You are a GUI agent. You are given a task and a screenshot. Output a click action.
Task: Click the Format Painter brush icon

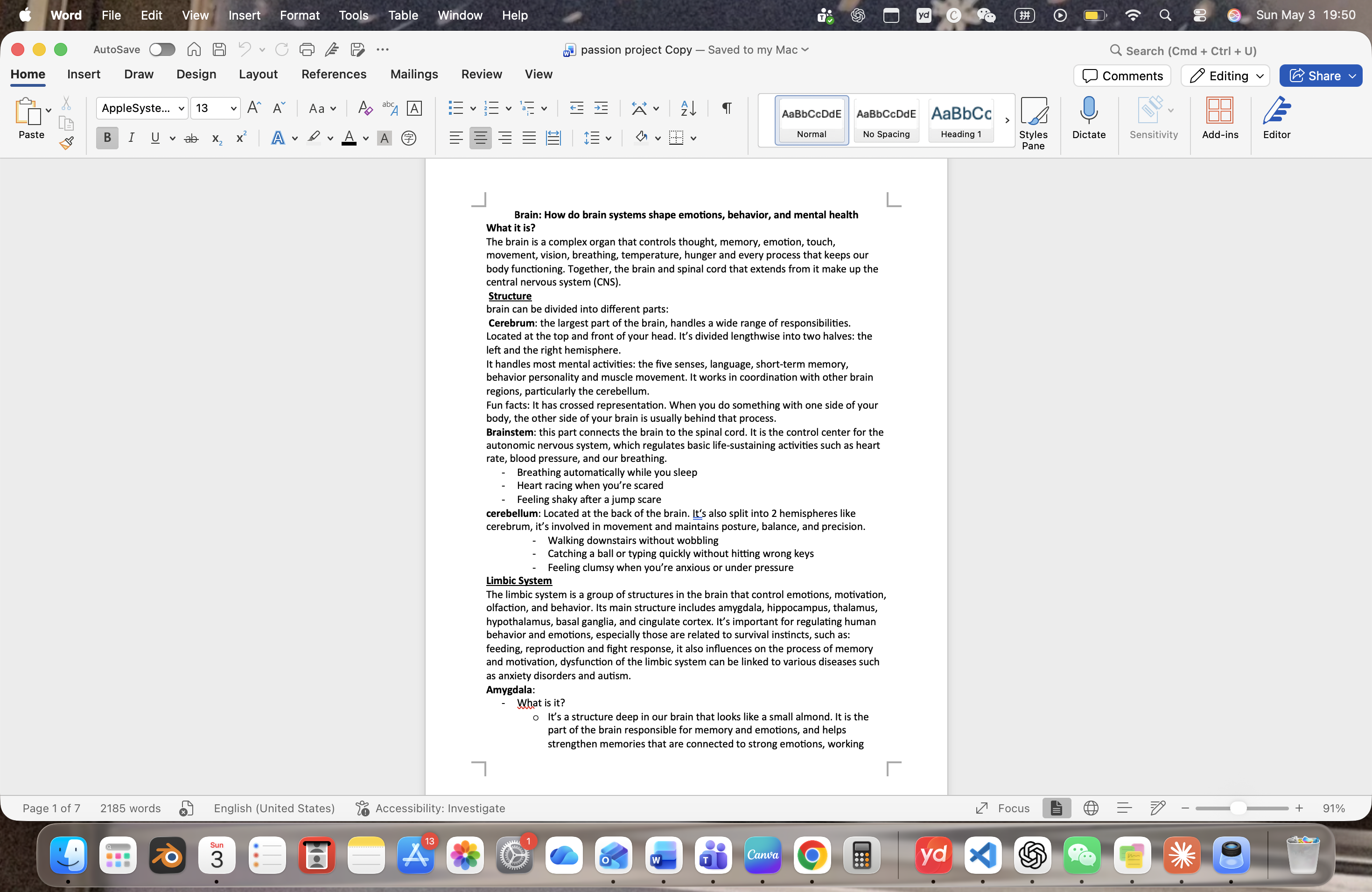[67, 142]
